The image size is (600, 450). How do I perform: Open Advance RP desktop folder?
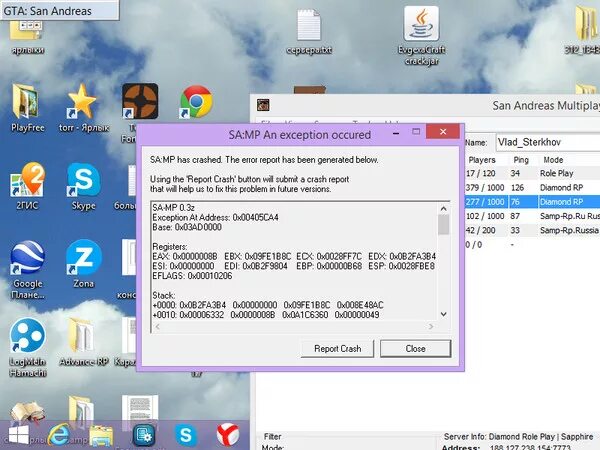coord(83,342)
